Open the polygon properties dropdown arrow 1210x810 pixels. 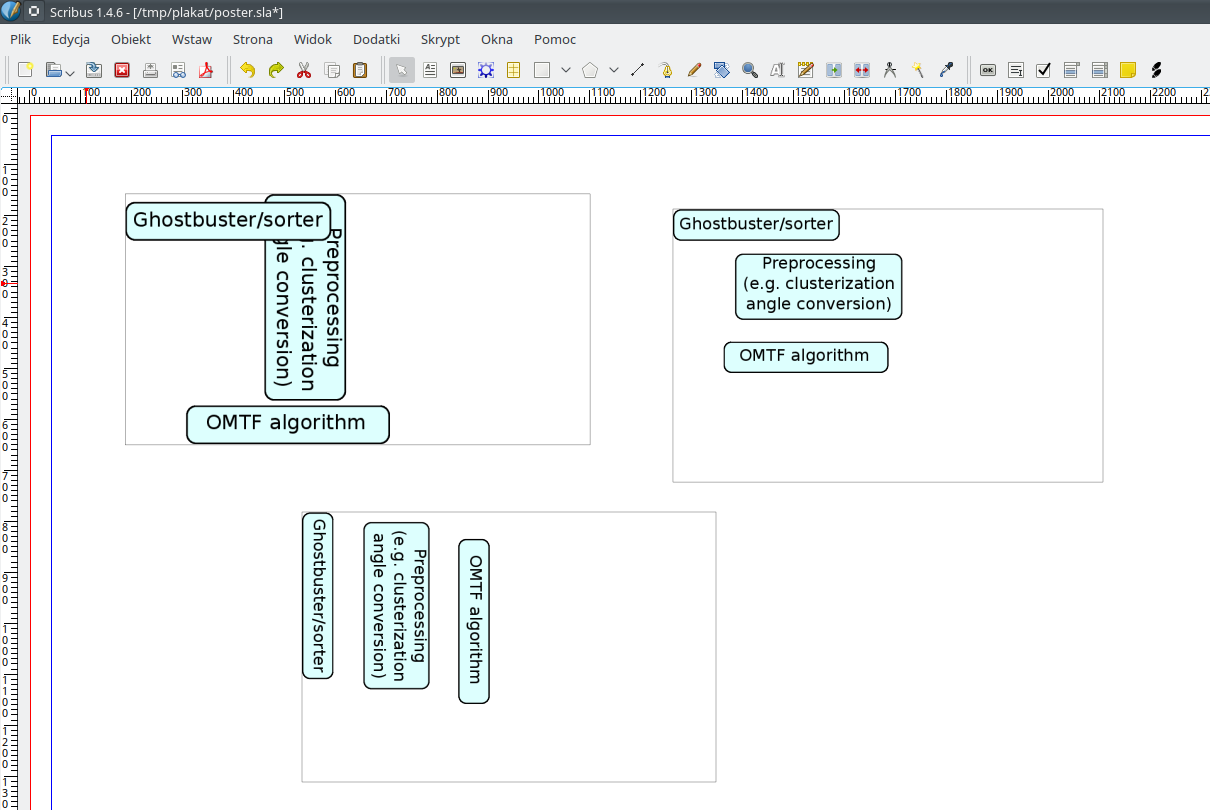[614, 70]
